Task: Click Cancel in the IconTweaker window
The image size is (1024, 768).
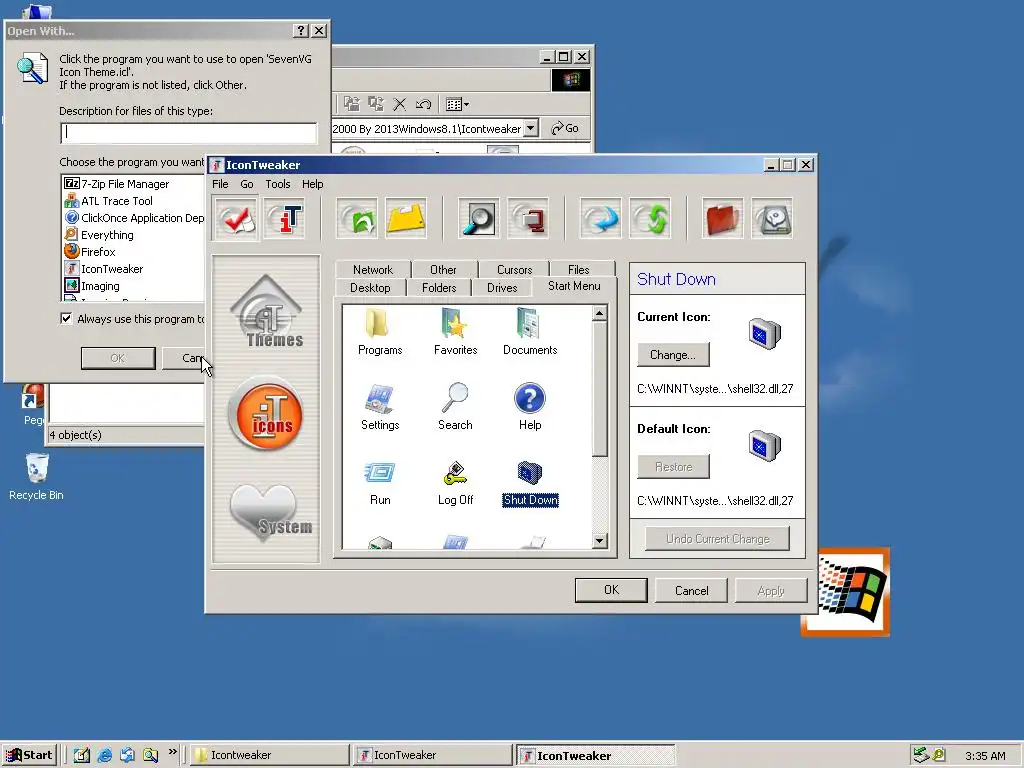Action: coord(691,590)
